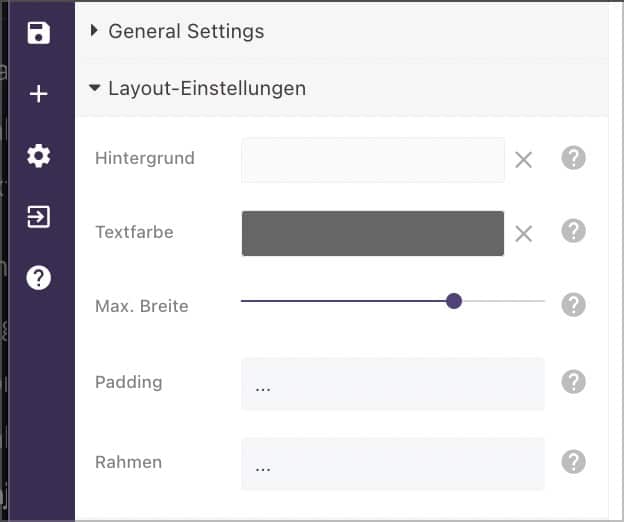Clear the Textfarbe color with the X

pos(523,234)
